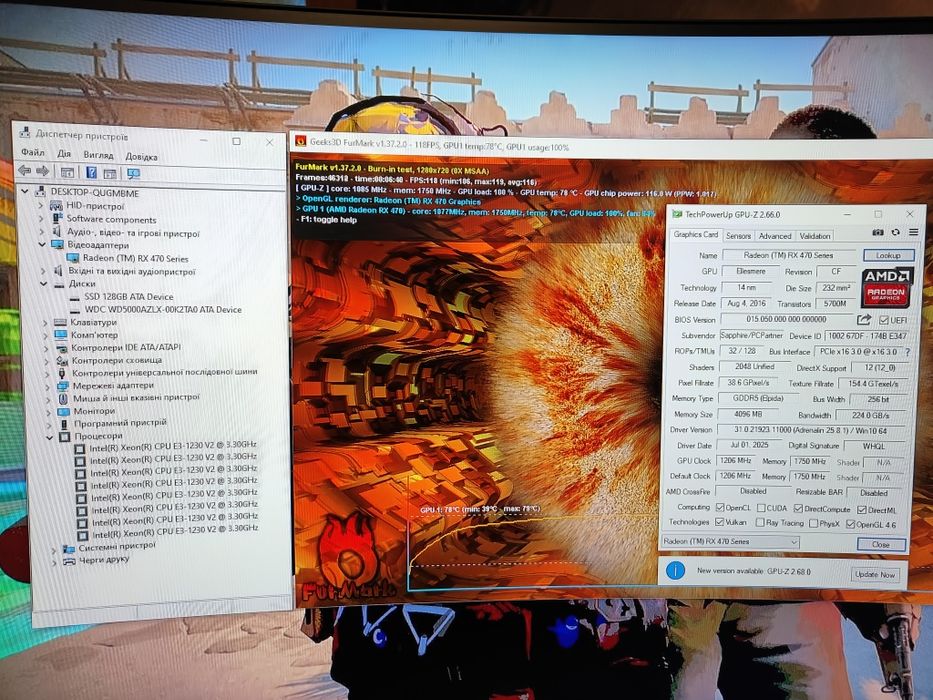Toggle the PhysX checkbox

pyautogui.click(x=813, y=524)
